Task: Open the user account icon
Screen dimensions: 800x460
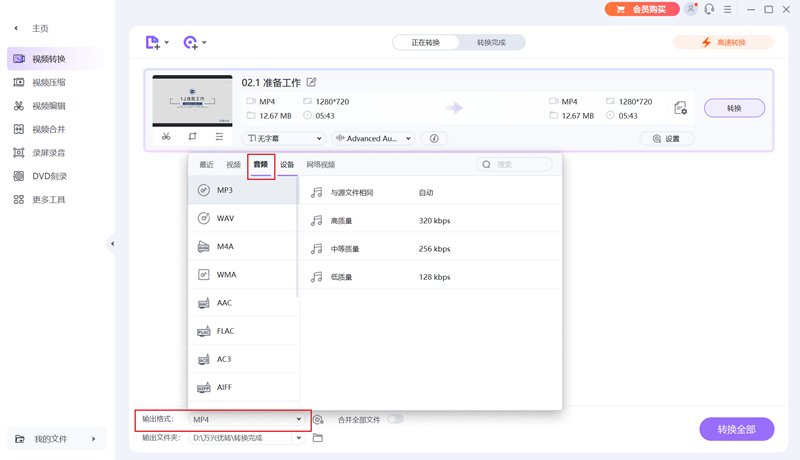Action: pyautogui.click(x=691, y=9)
